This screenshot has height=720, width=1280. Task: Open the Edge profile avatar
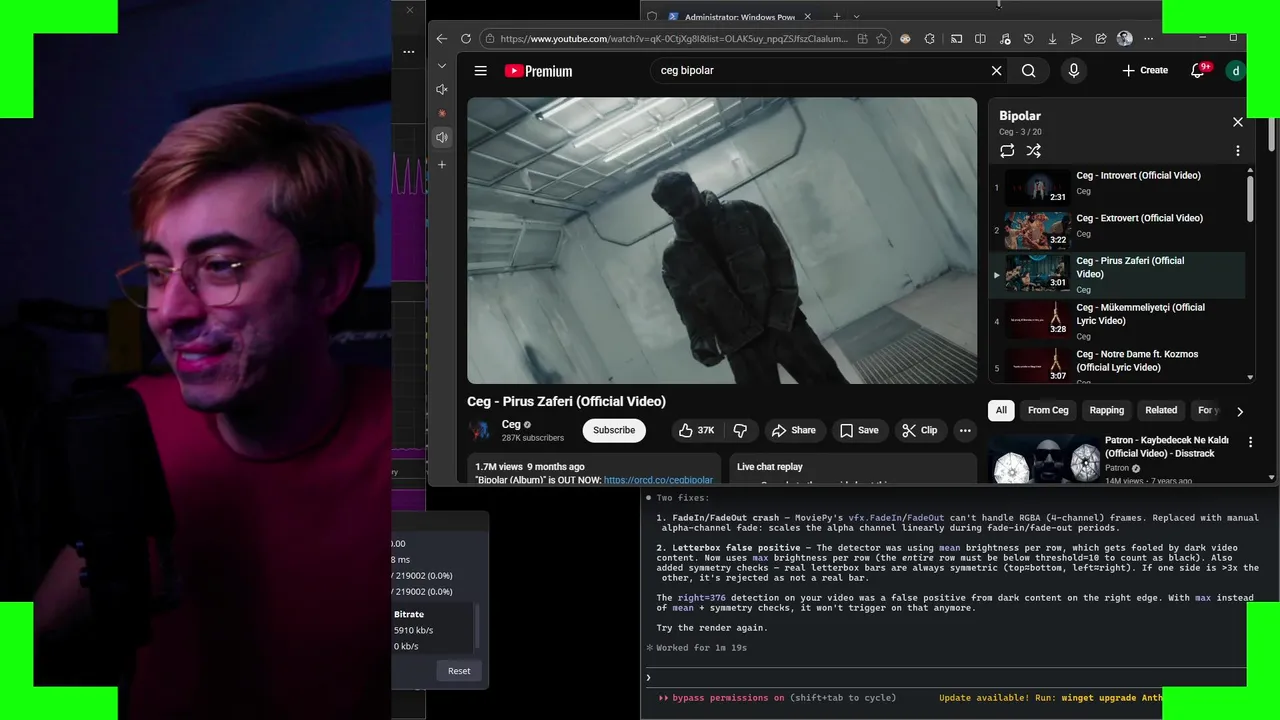tap(1124, 39)
